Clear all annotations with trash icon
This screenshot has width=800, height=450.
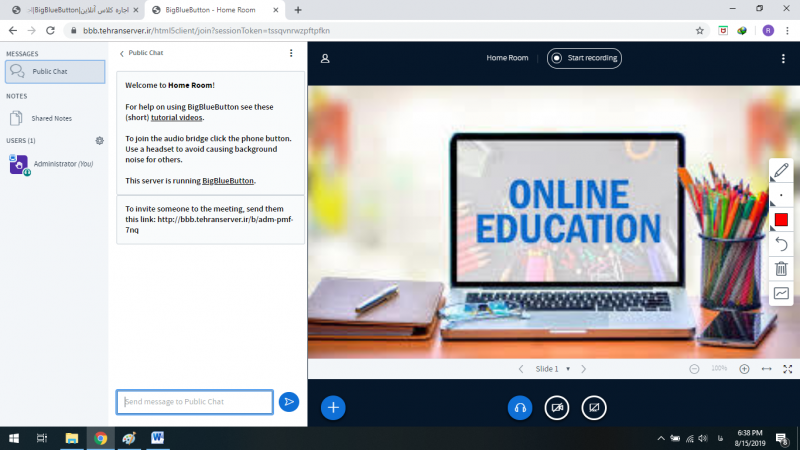click(x=781, y=268)
